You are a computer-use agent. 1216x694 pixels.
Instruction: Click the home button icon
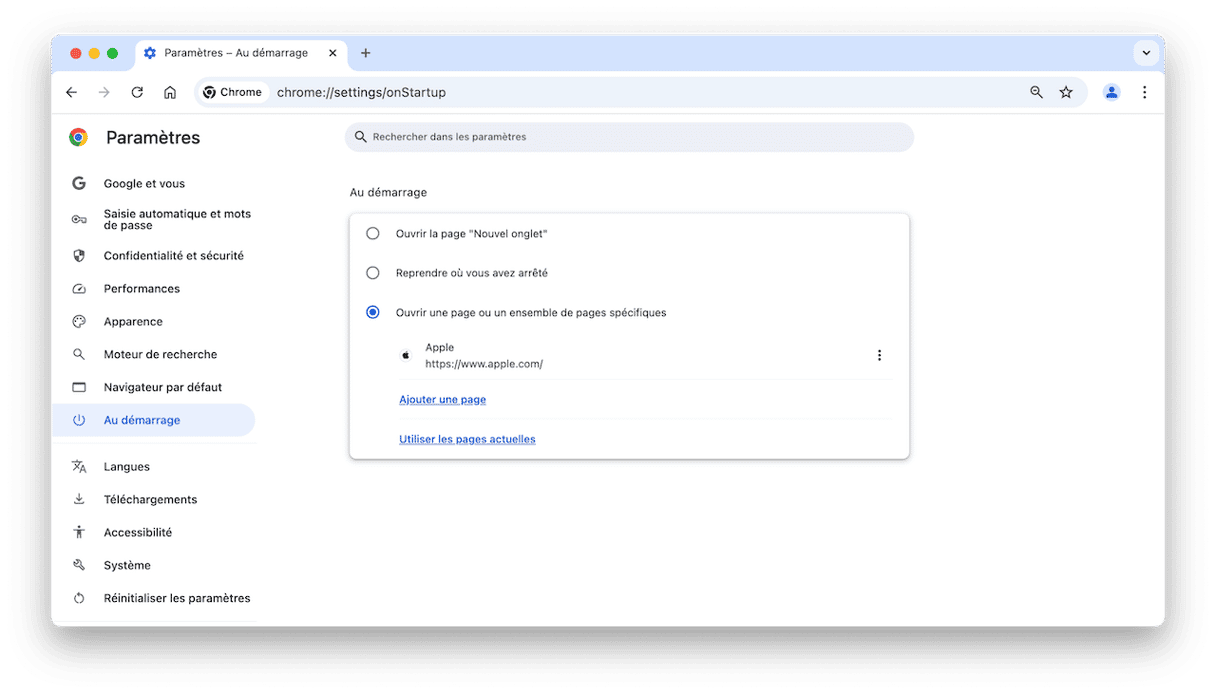click(170, 92)
